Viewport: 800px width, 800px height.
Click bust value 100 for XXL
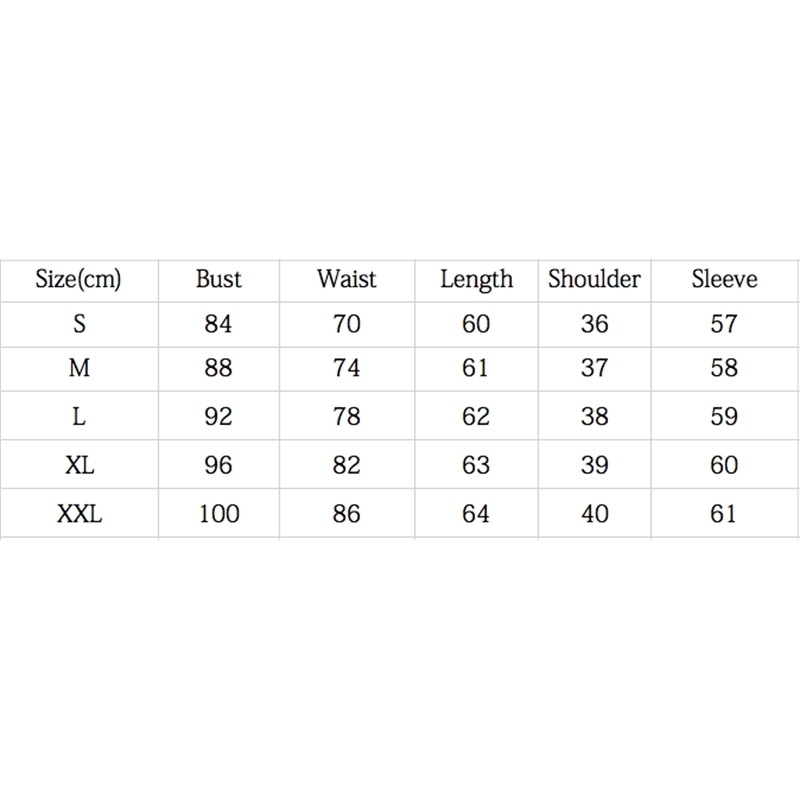click(x=218, y=514)
